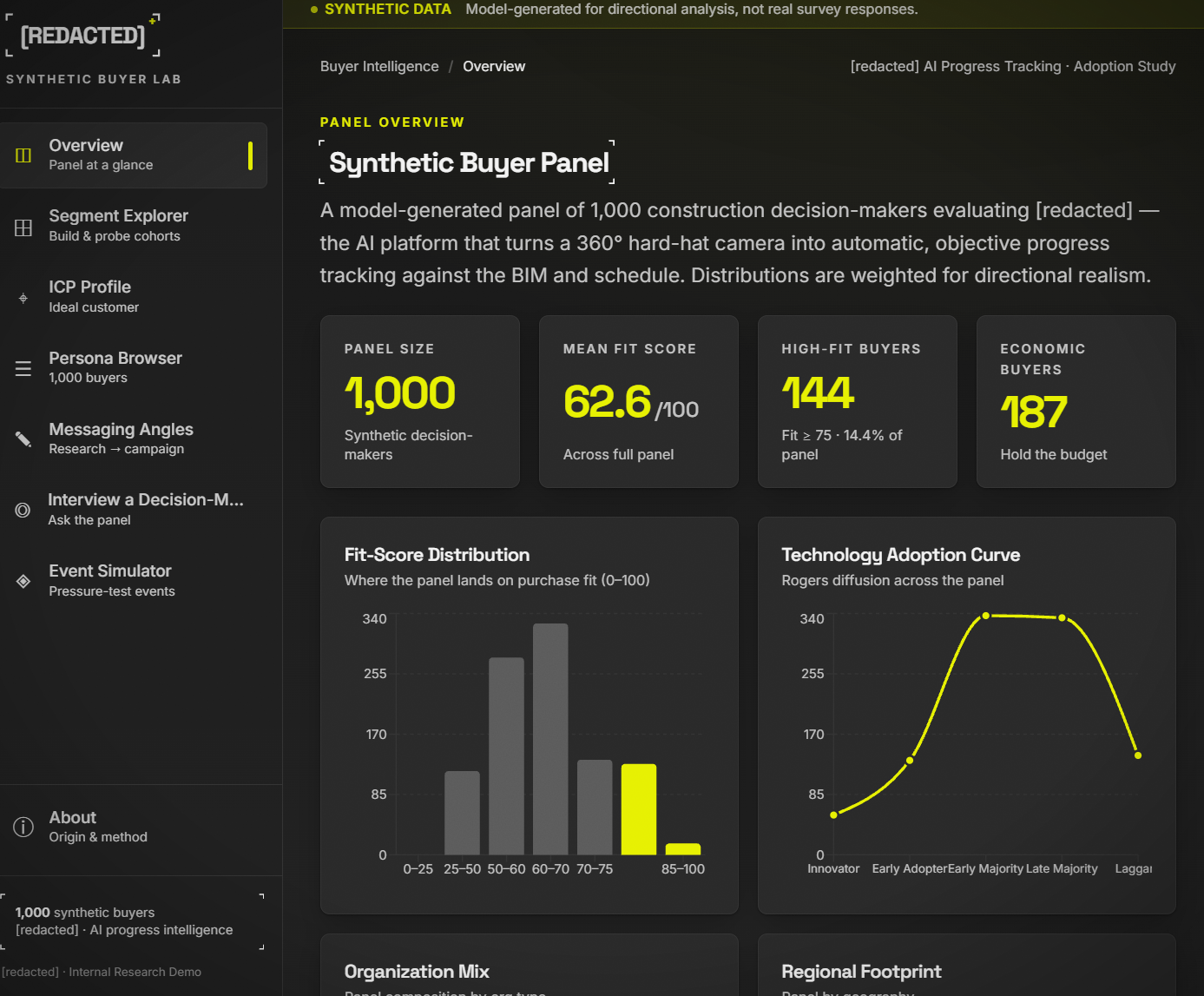Viewport: 1204px width, 996px height.
Task: Click the Innovator point on adoption curve
Action: [833, 815]
